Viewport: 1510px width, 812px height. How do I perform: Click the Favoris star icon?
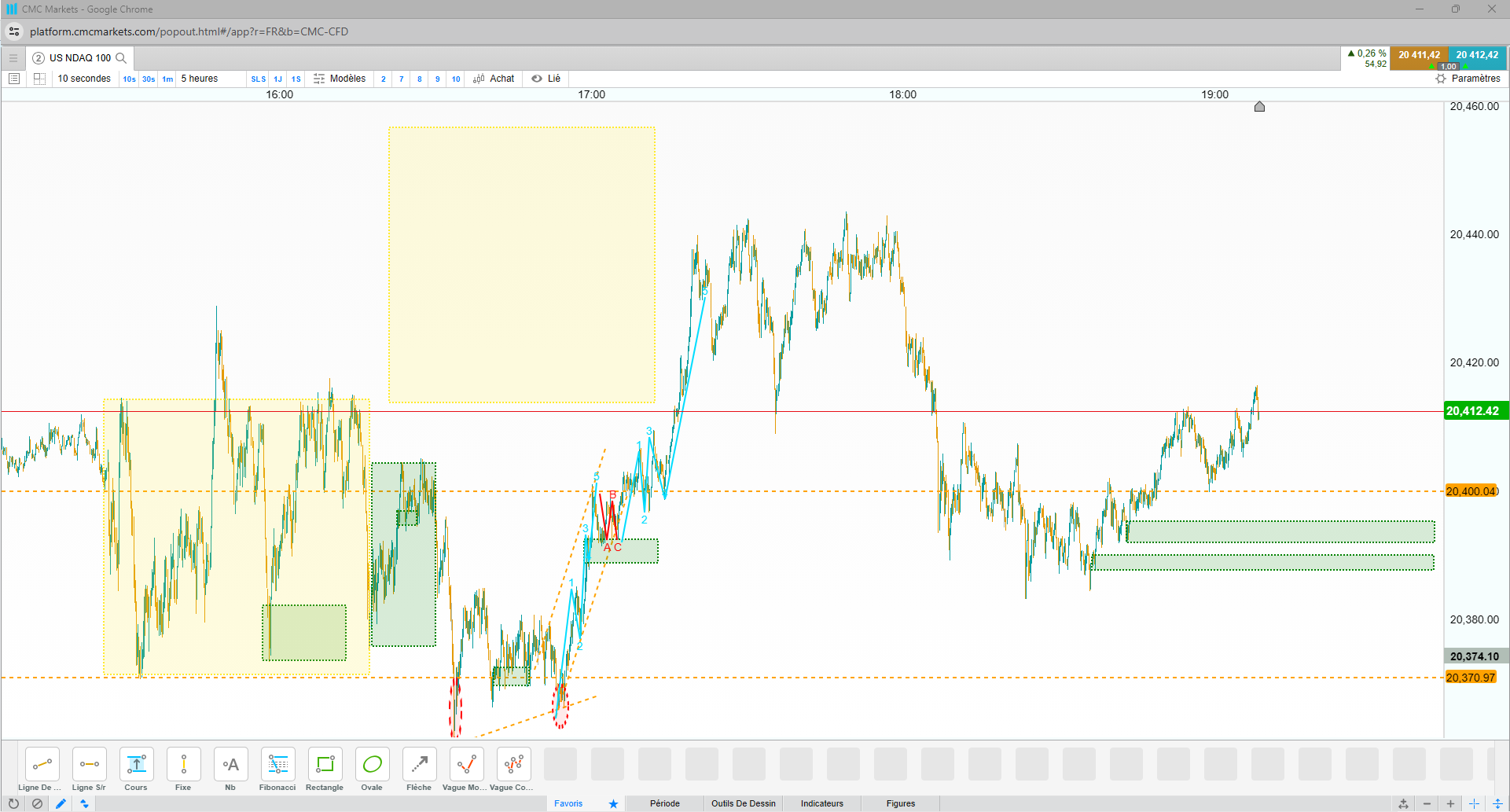tap(613, 803)
